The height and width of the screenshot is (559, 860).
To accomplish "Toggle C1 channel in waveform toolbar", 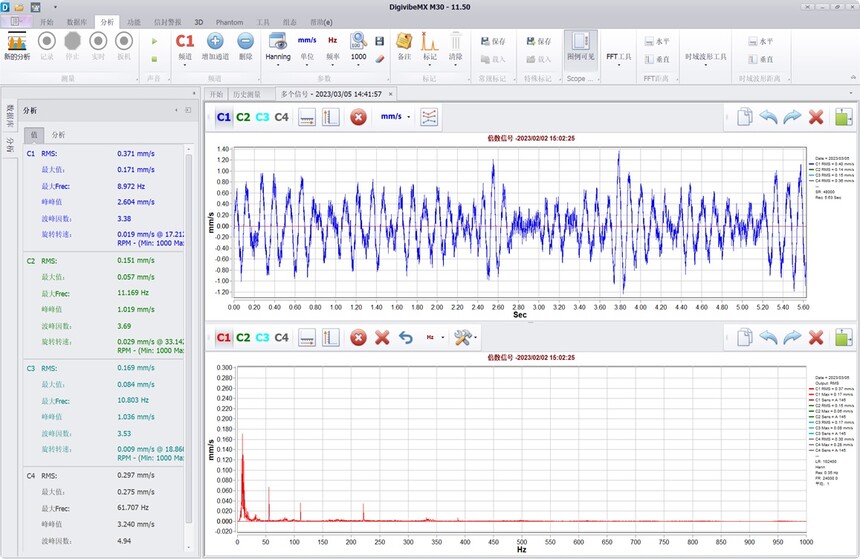I will (224, 117).
